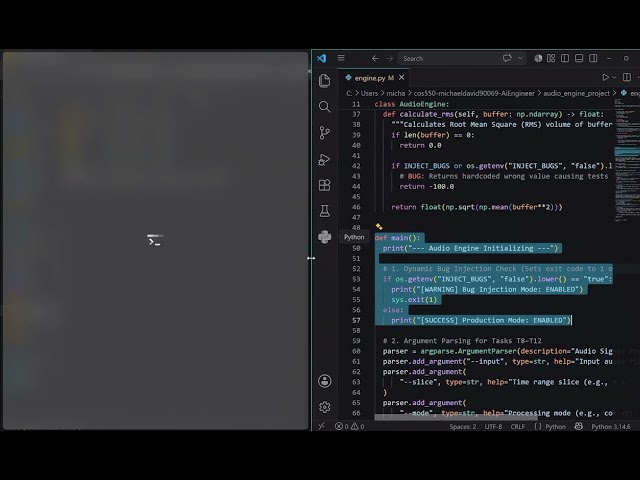Click the 'def main():' line
Screen dimensions: 640x480
click(x=397, y=238)
